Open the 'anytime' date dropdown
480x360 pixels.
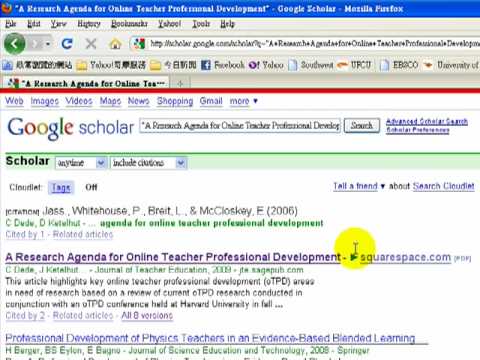coord(81,163)
